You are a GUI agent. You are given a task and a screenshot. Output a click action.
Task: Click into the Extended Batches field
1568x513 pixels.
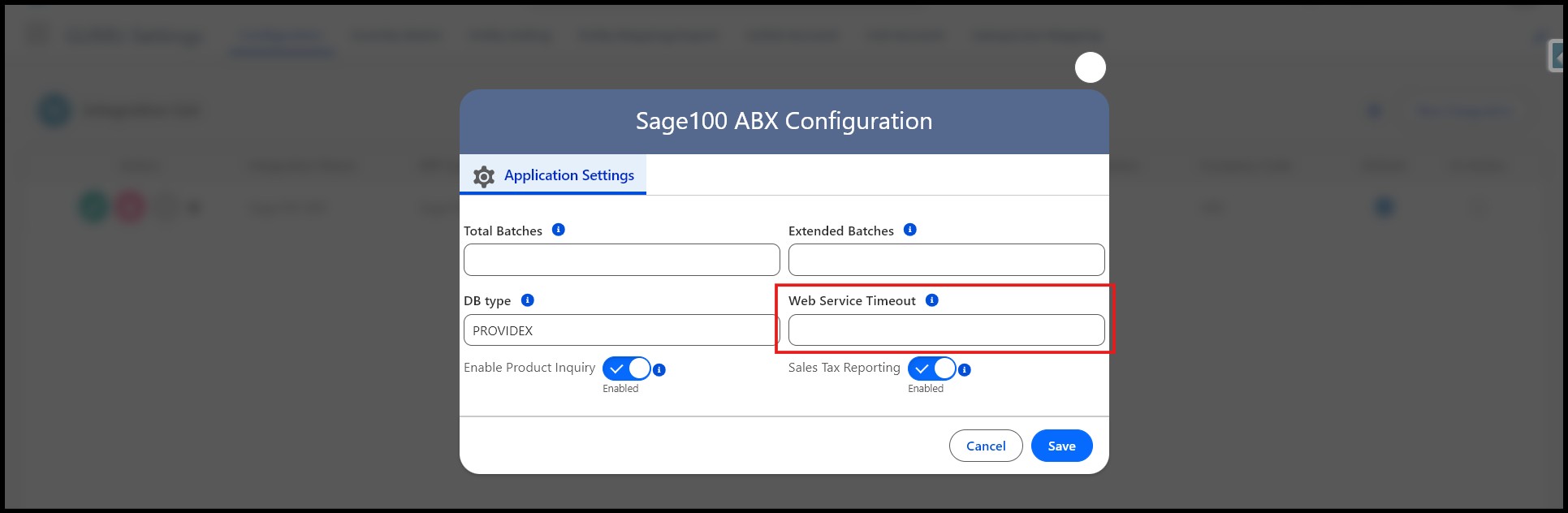(946, 260)
